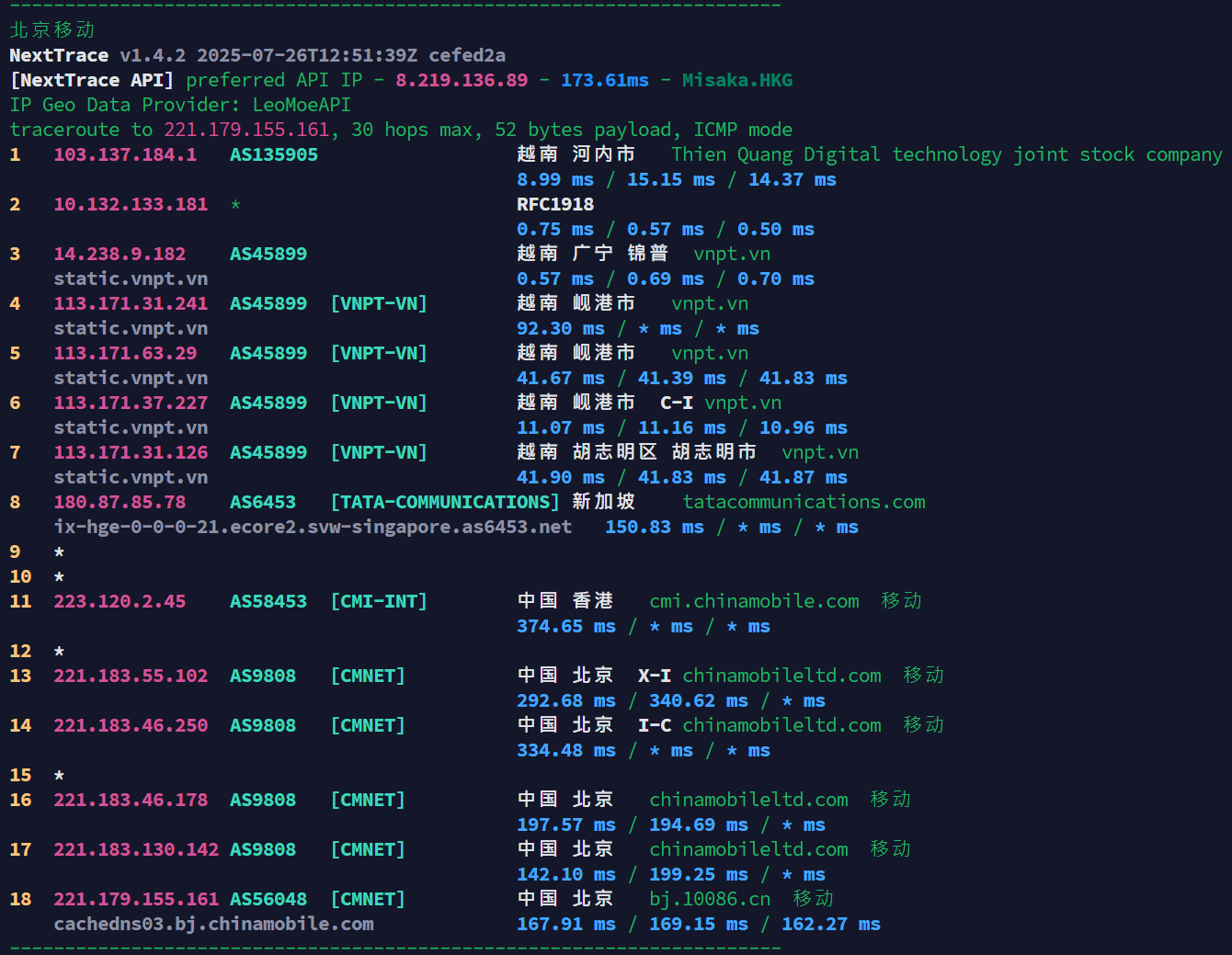
Task: Click the 8.99 ms latency in hop 1
Action: pyautogui.click(x=555, y=179)
